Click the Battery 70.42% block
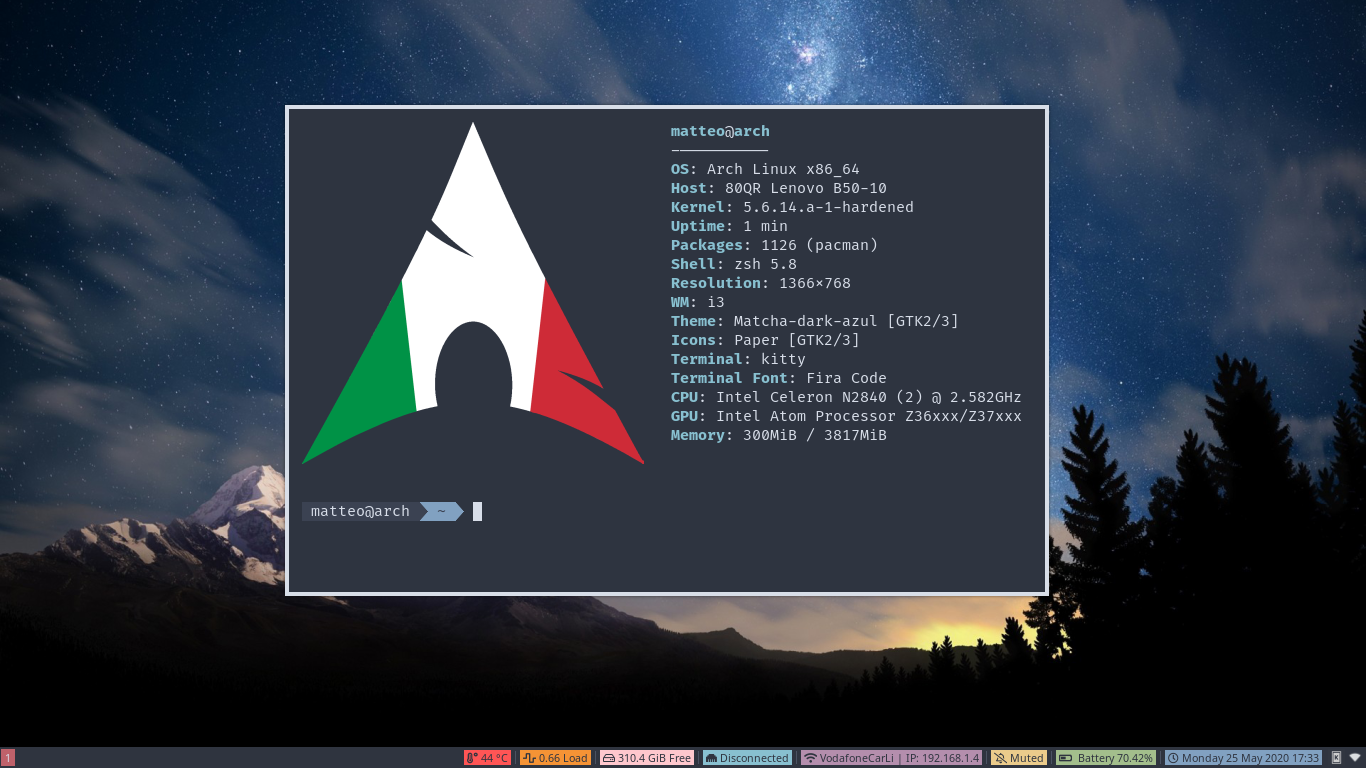This screenshot has height=768, width=1366. point(1106,758)
